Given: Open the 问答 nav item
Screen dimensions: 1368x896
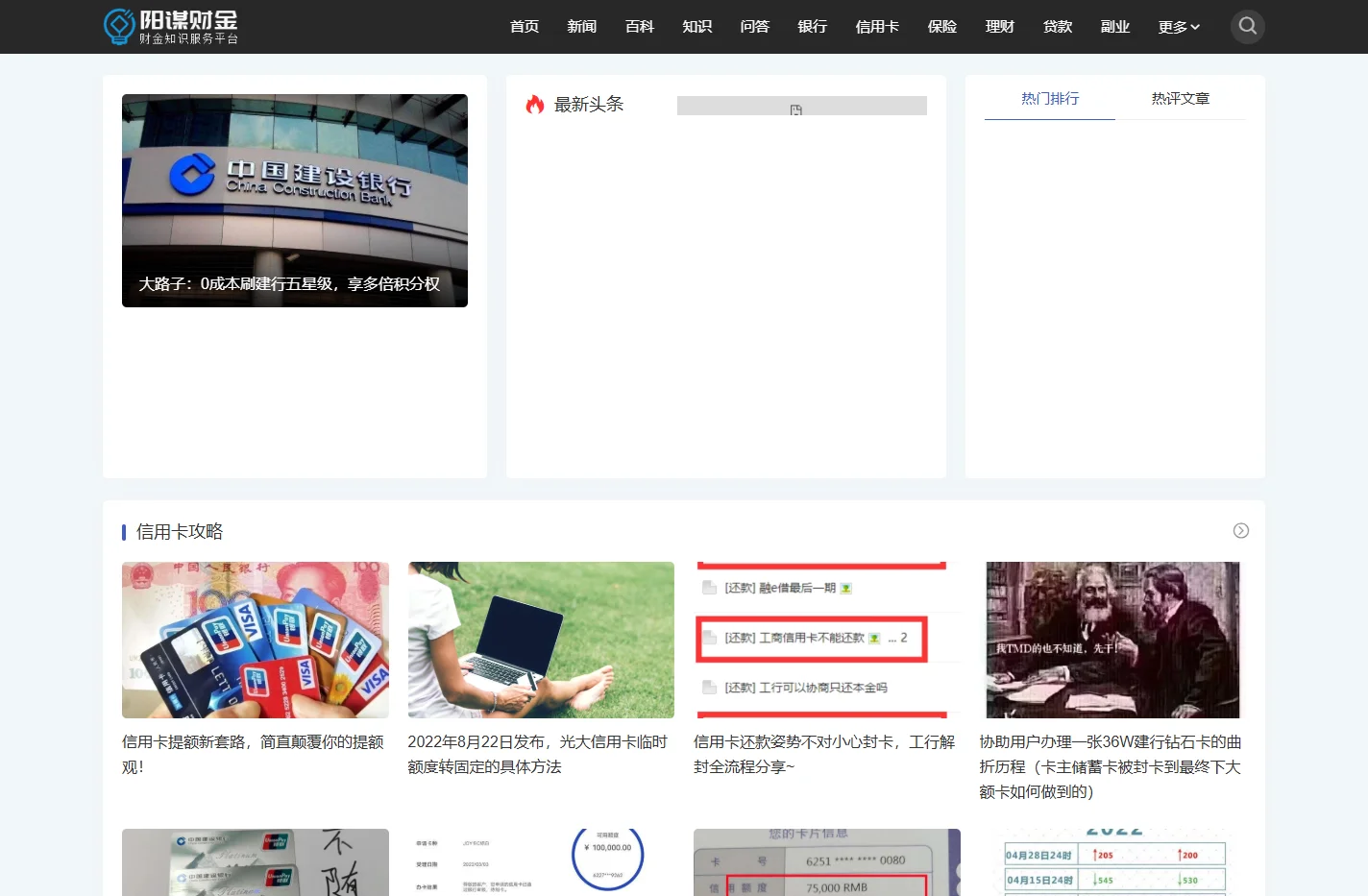Looking at the screenshot, I should pyautogui.click(x=755, y=27).
